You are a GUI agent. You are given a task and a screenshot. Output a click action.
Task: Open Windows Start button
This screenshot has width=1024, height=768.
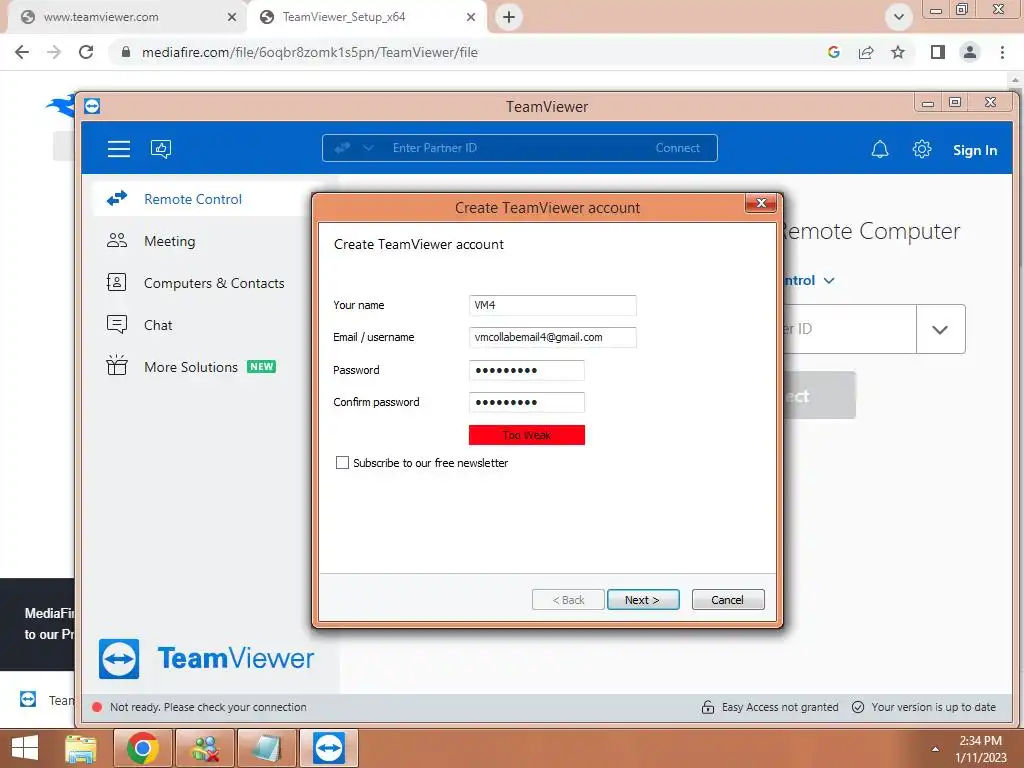click(25, 748)
